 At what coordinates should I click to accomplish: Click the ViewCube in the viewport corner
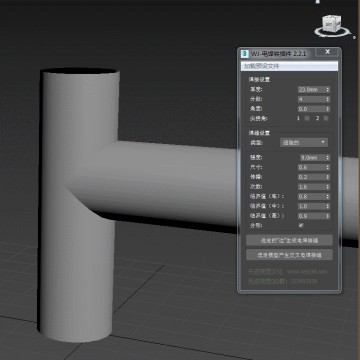click(x=331, y=24)
